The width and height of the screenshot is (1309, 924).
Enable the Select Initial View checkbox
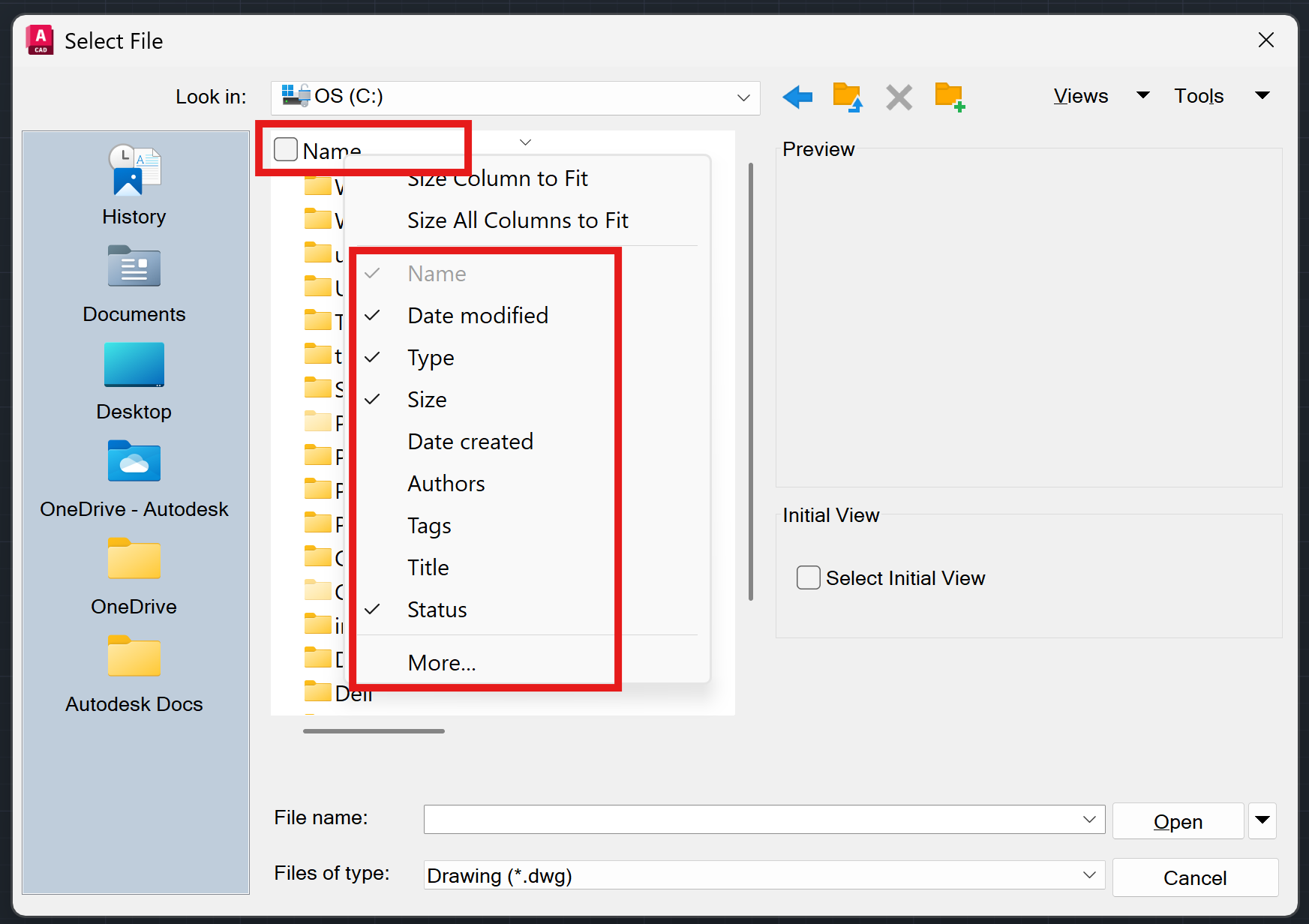point(808,577)
